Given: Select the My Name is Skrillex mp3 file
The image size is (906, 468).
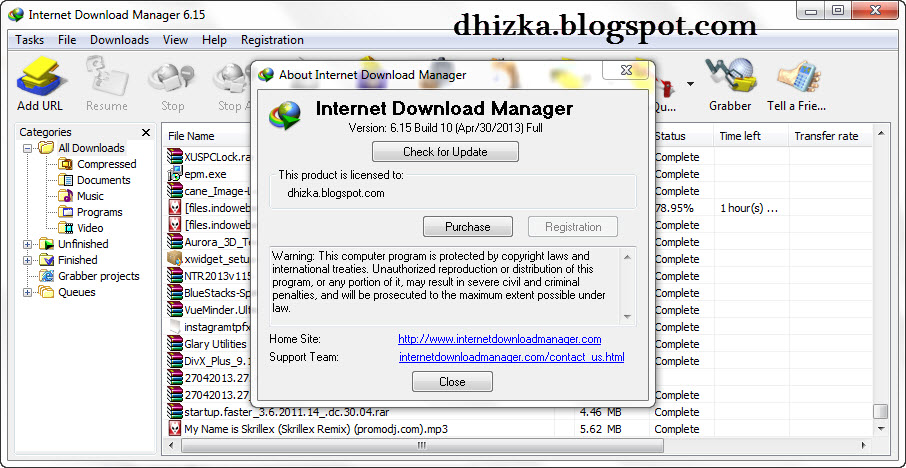Looking at the screenshot, I should (315, 429).
